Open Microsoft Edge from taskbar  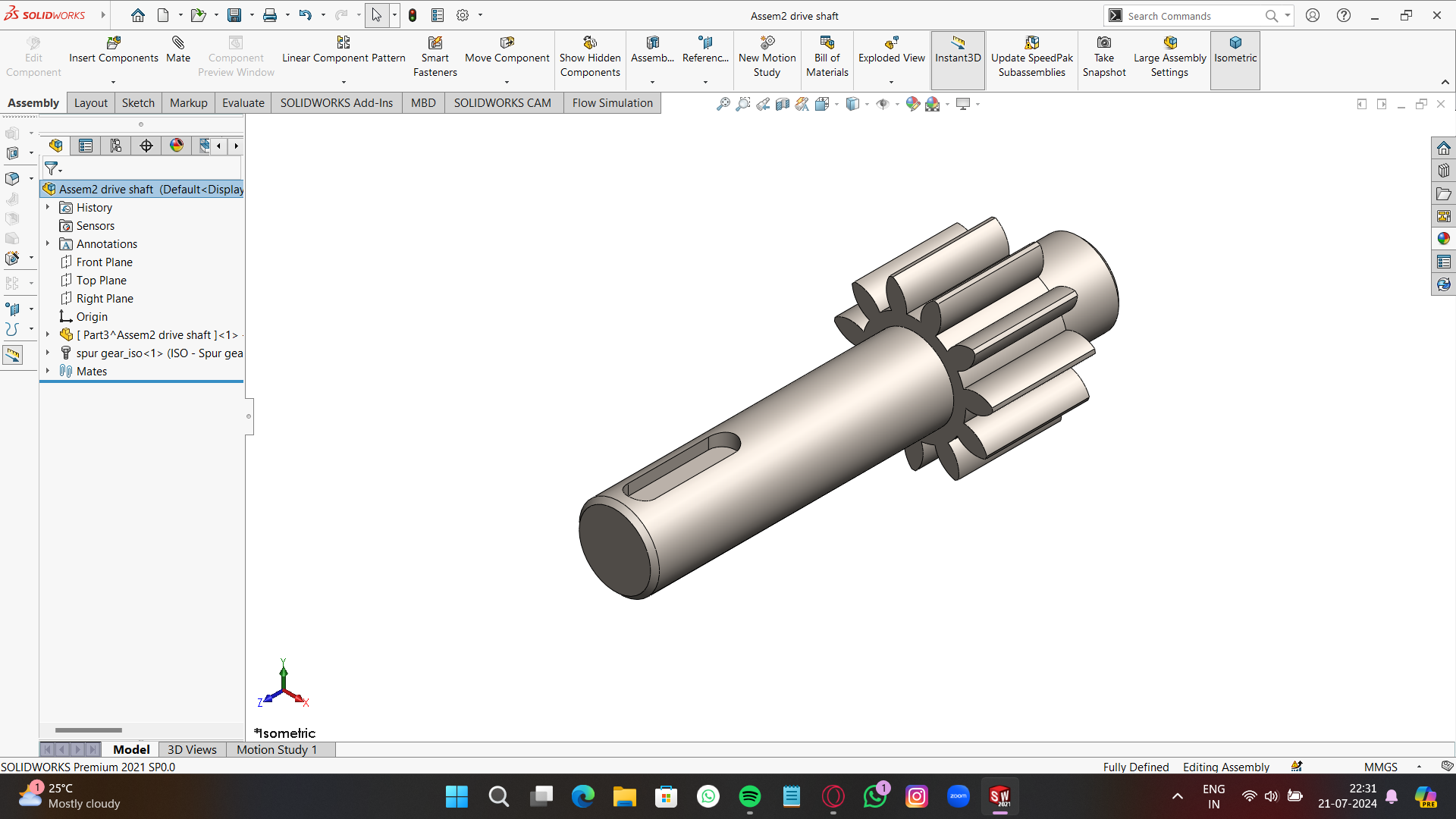(x=582, y=796)
